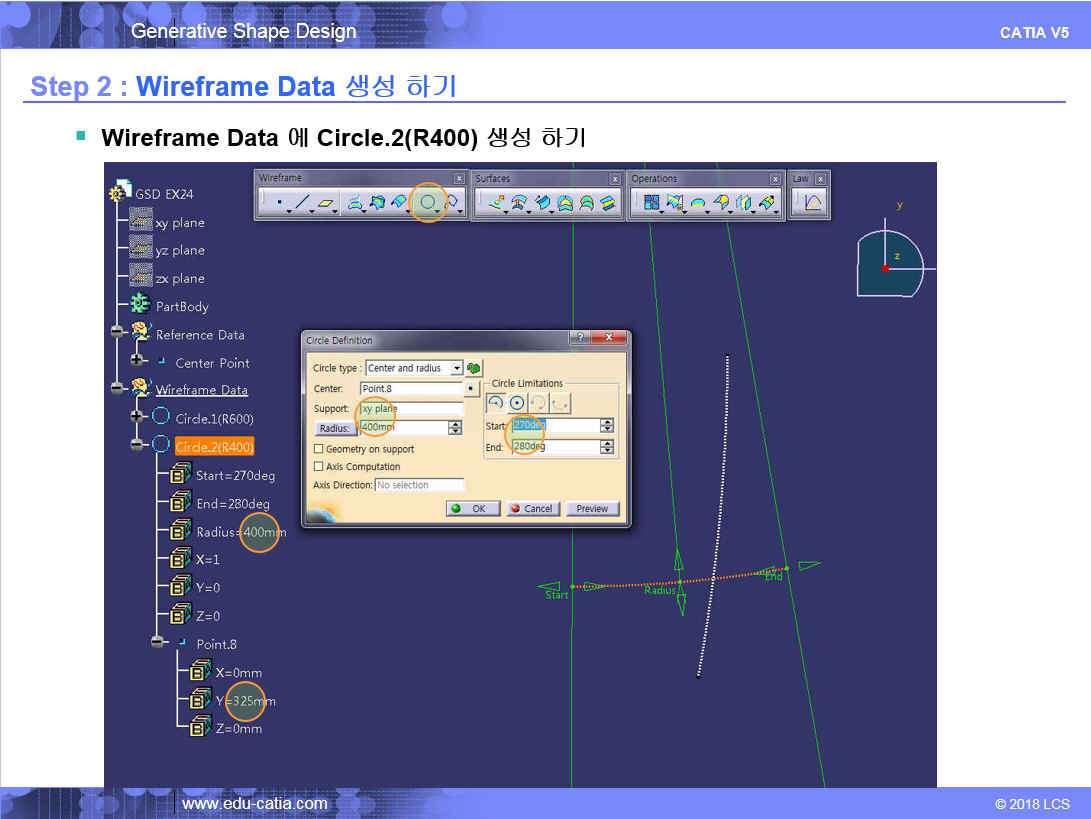The width and height of the screenshot is (1091, 819).
Task: Click the Point tool in Wireframe toolbar
Action: [278, 203]
